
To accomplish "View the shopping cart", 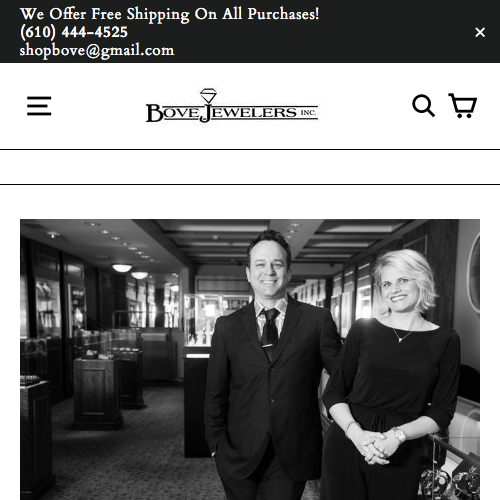I will coord(463,106).
